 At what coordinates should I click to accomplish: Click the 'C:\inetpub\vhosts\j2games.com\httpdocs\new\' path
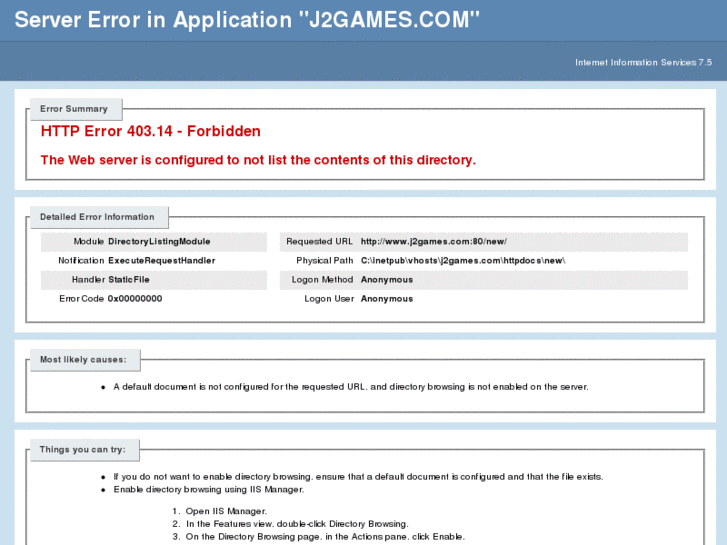tap(463, 261)
